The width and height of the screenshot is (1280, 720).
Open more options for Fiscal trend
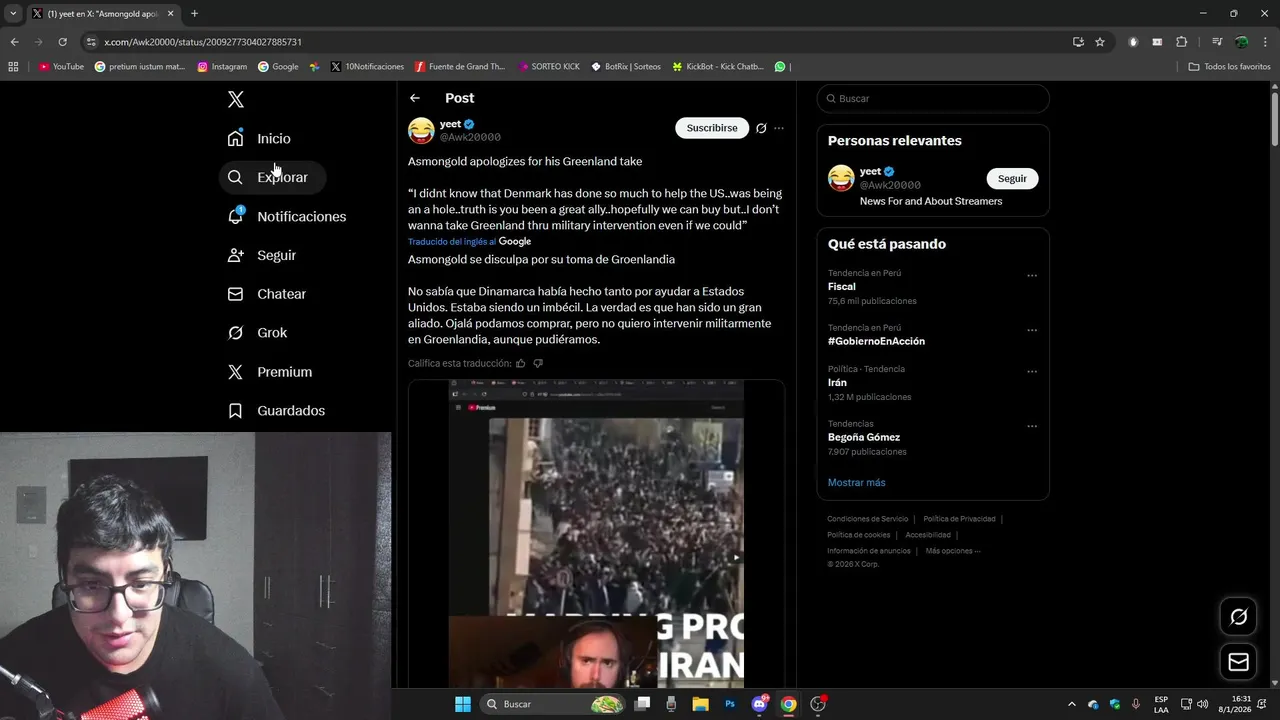(1032, 275)
